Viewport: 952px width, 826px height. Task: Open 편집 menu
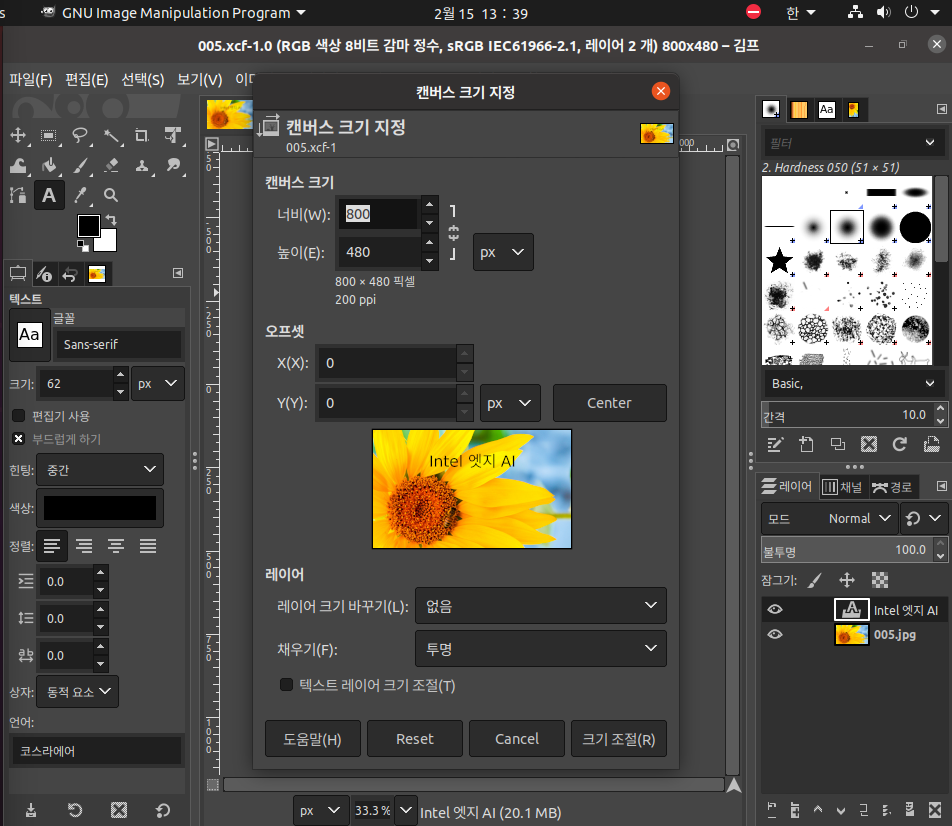coord(87,80)
